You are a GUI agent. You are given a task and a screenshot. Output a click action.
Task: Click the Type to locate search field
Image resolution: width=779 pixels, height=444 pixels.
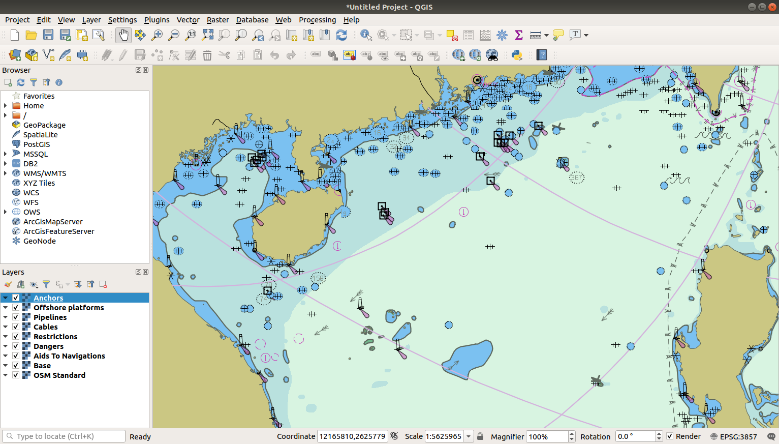(65, 437)
